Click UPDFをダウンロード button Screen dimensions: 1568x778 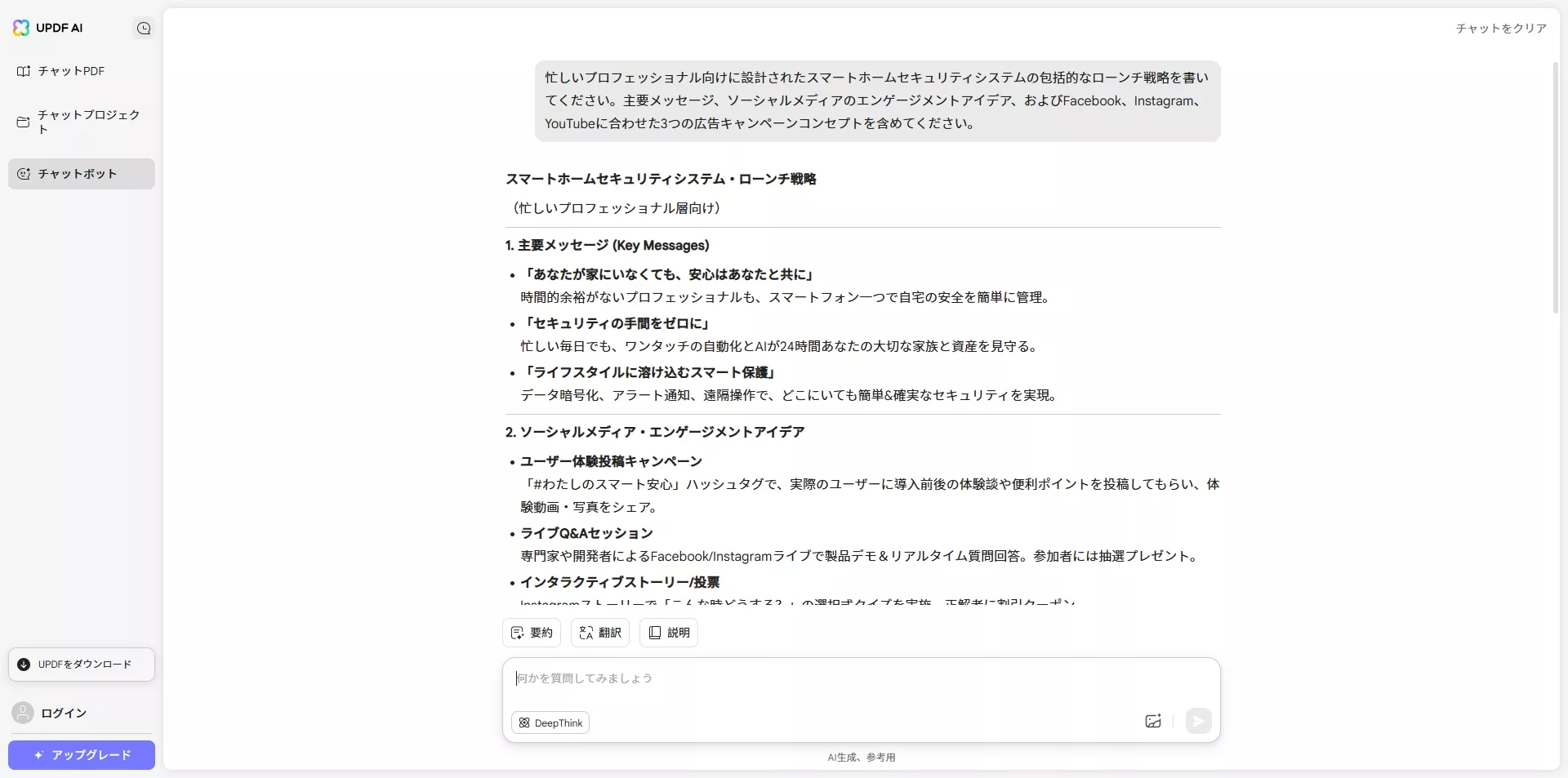click(x=82, y=665)
